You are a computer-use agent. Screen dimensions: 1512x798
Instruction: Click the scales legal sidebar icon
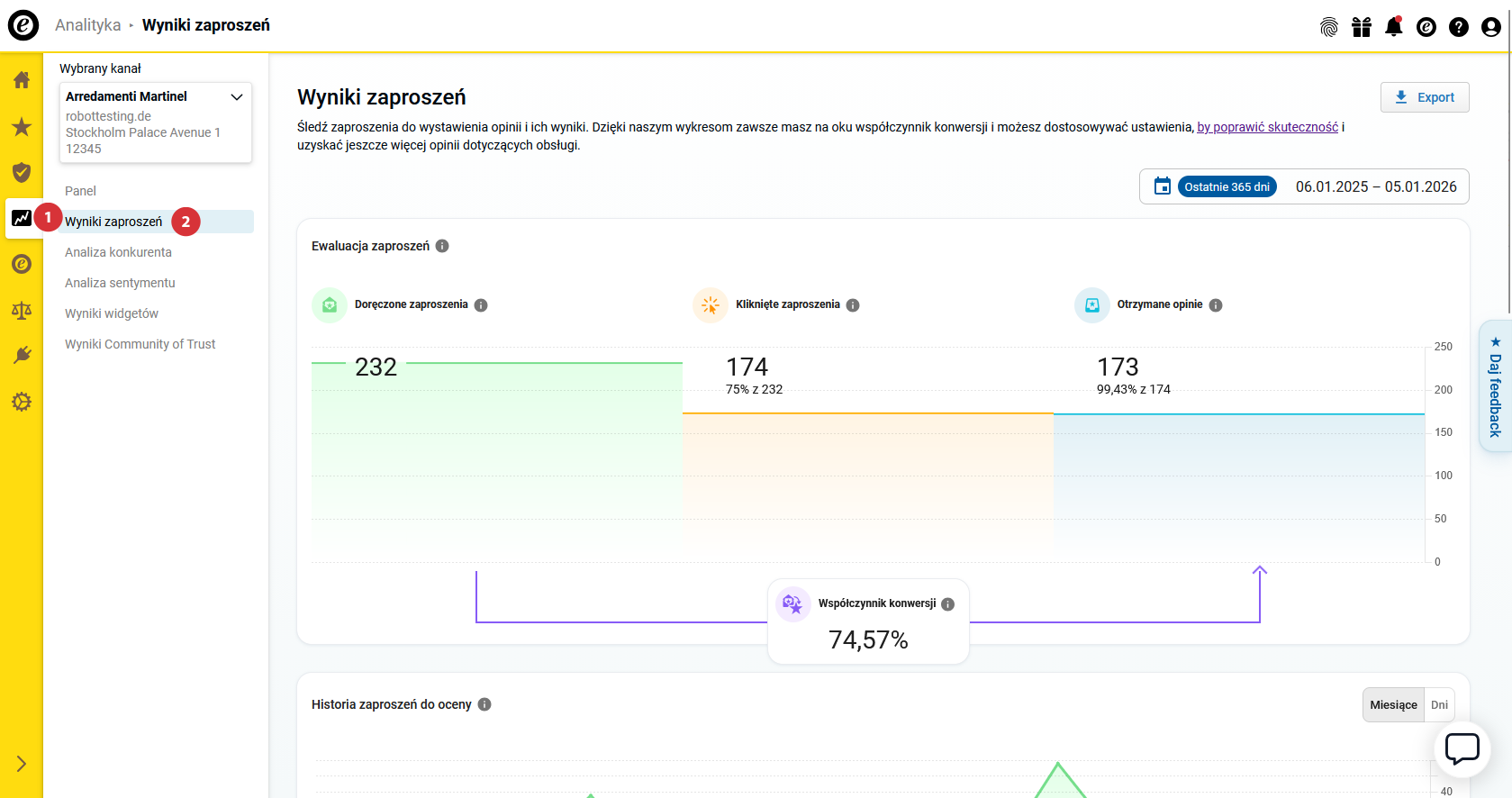tap(22, 311)
